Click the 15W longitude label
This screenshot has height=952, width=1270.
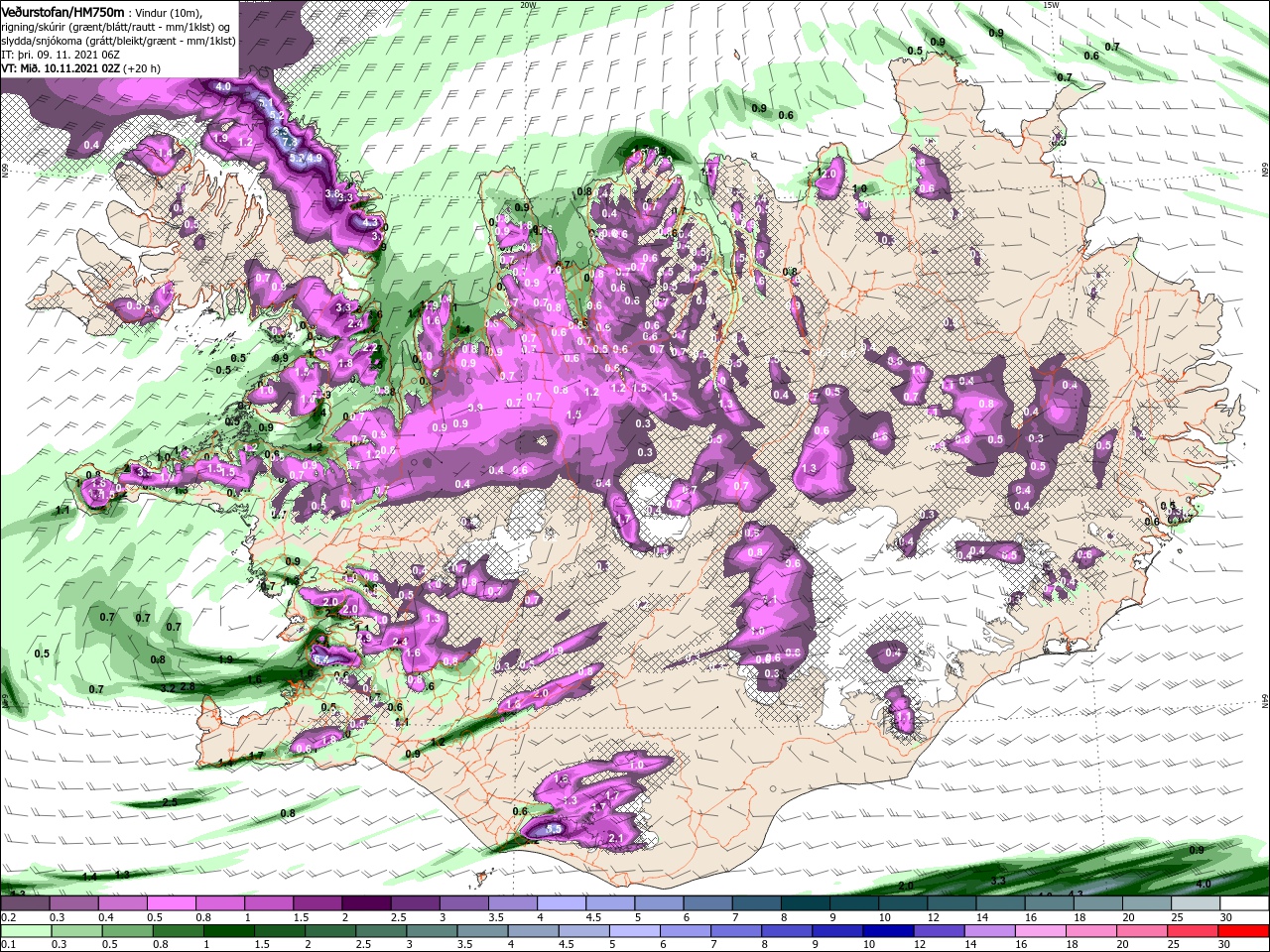(1051, 5)
